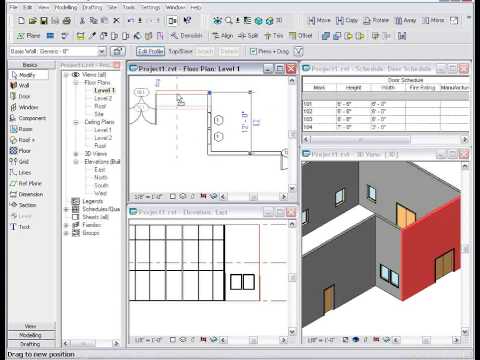This screenshot has width=480, height=360.
Task: Collapse the Floor Plans tree node
Action: (x=76, y=82)
